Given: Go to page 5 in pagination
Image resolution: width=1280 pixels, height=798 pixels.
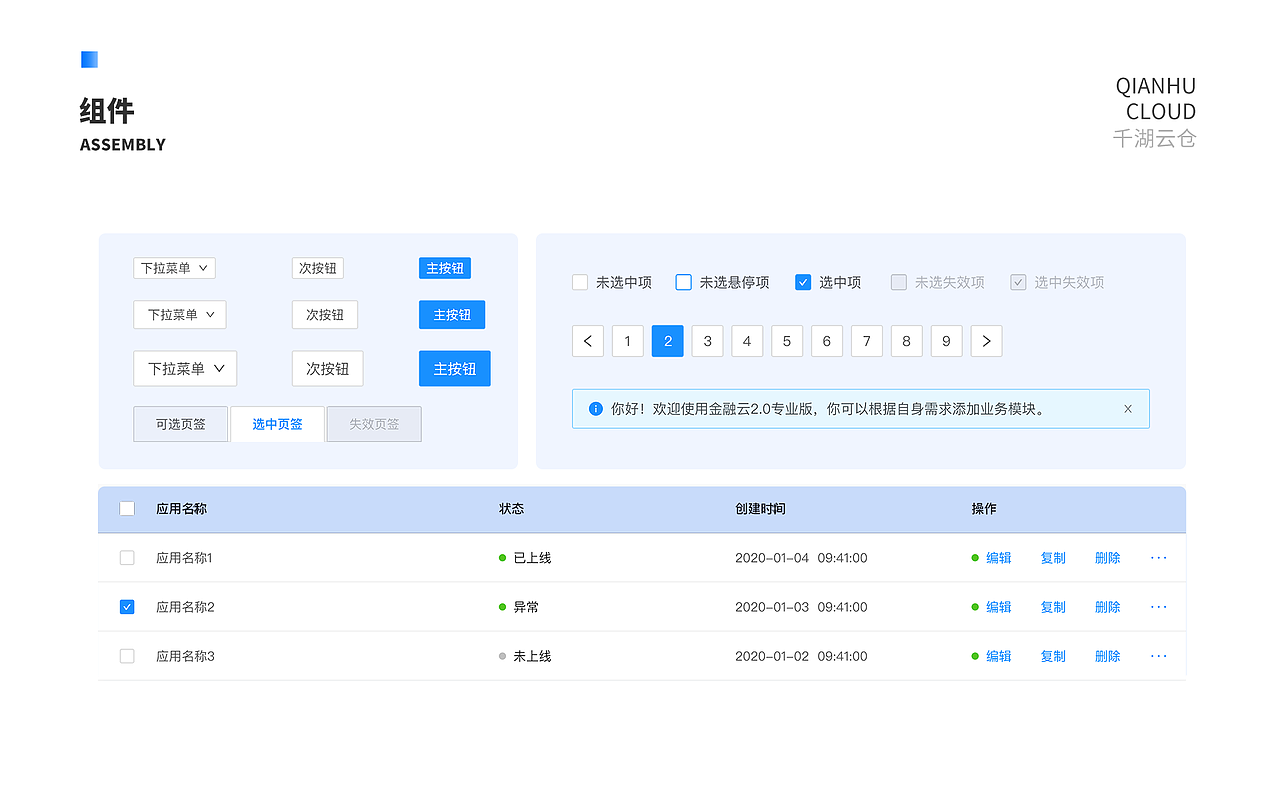Looking at the screenshot, I should click(786, 340).
